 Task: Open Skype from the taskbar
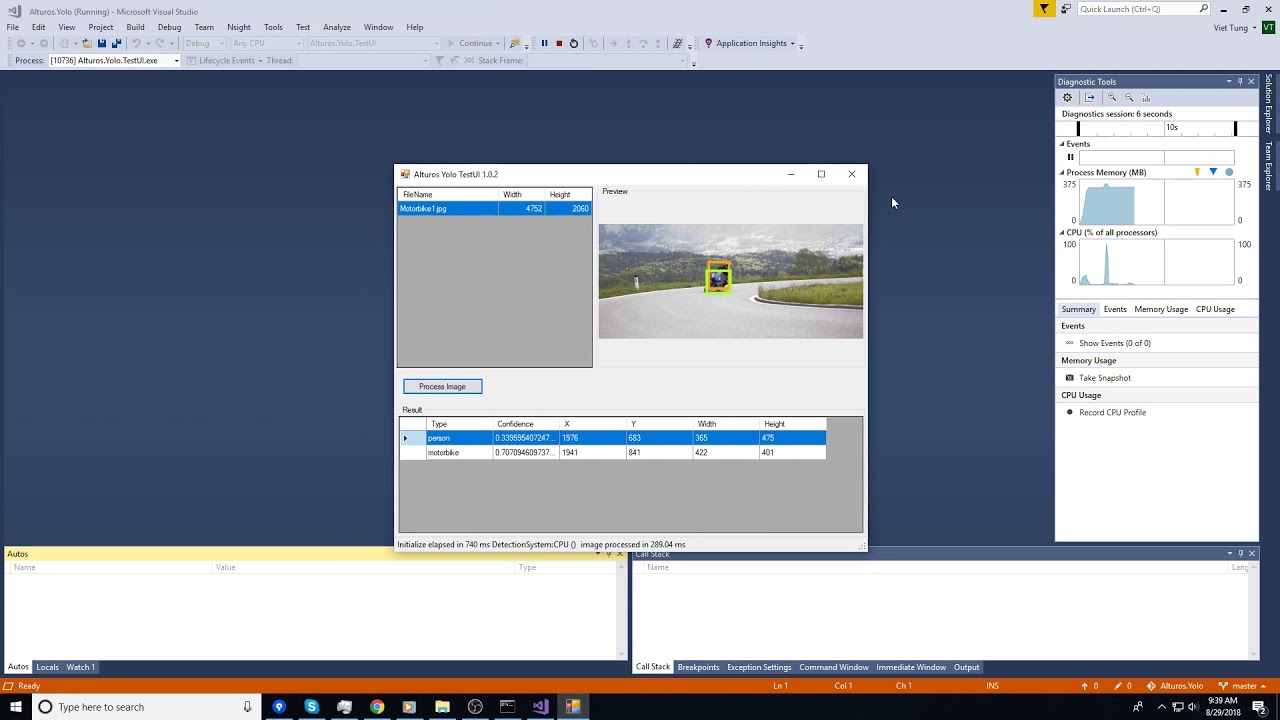click(x=311, y=707)
